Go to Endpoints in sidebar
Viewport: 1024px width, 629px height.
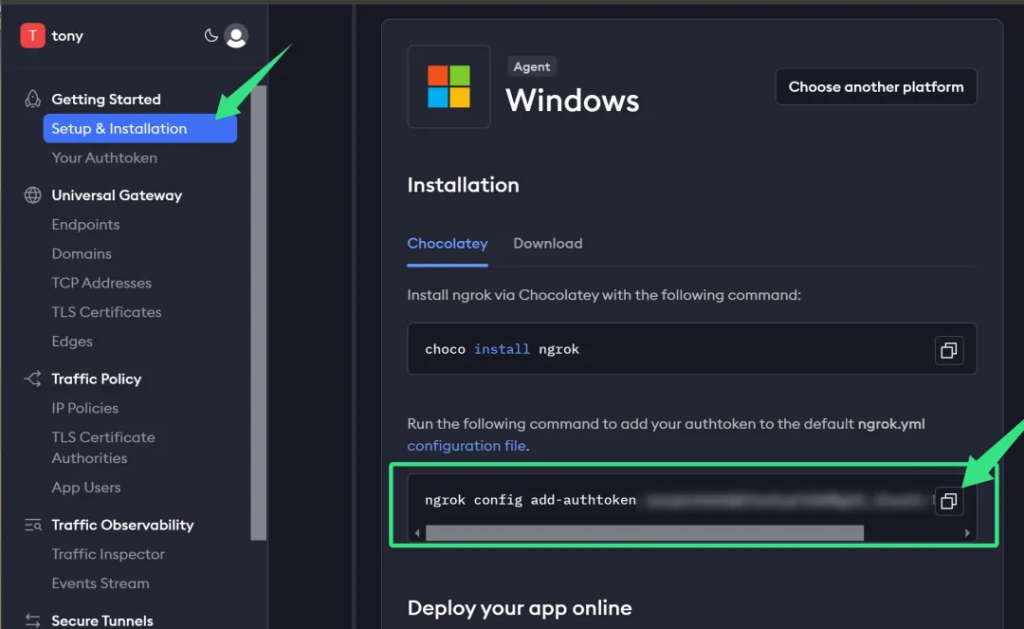(86, 224)
